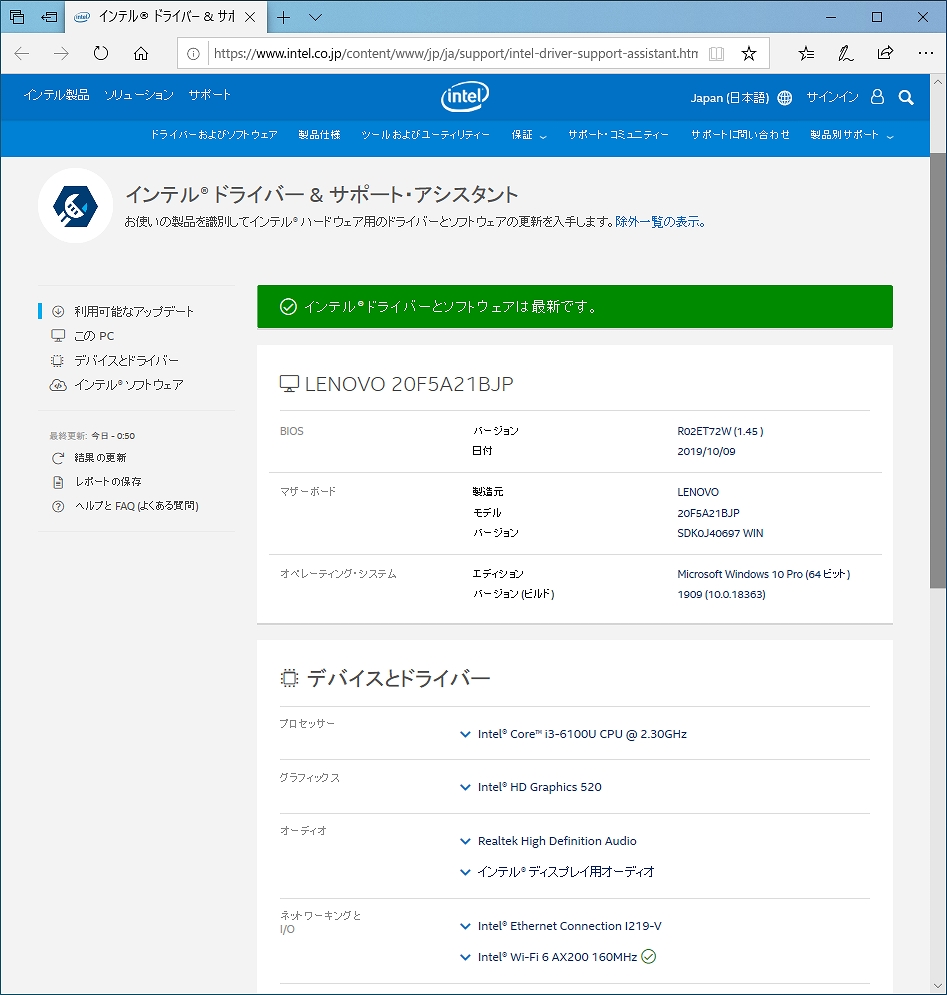Click the share page icon
The height and width of the screenshot is (995, 947).
coord(885,53)
